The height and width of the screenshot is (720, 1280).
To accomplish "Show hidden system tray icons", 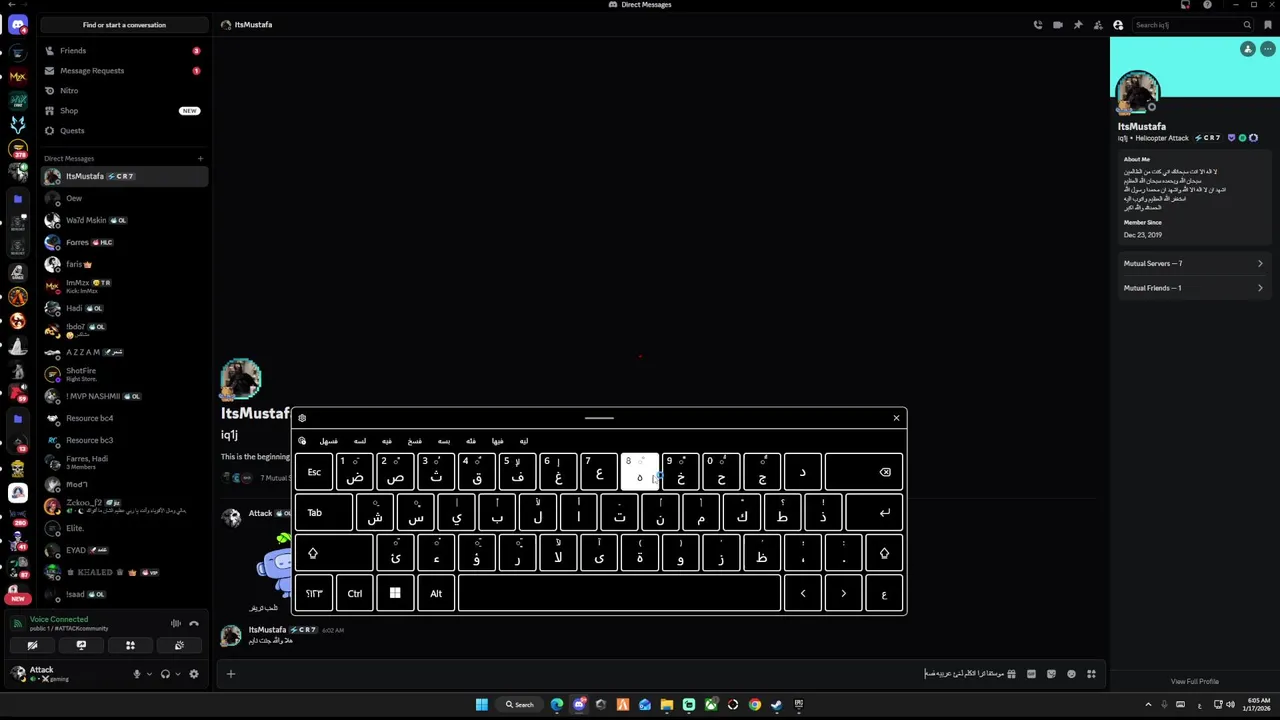I will 1148,705.
